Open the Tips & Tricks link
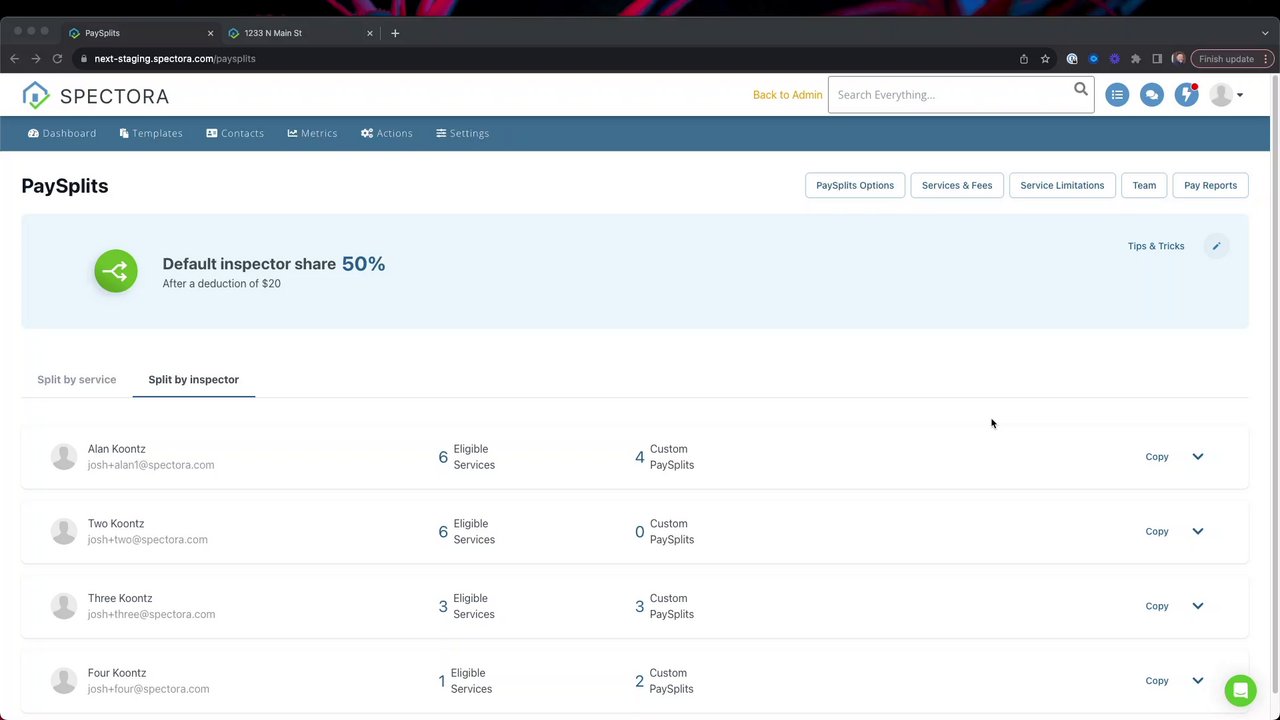This screenshot has height=720, width=1280. pos(1156,246)
